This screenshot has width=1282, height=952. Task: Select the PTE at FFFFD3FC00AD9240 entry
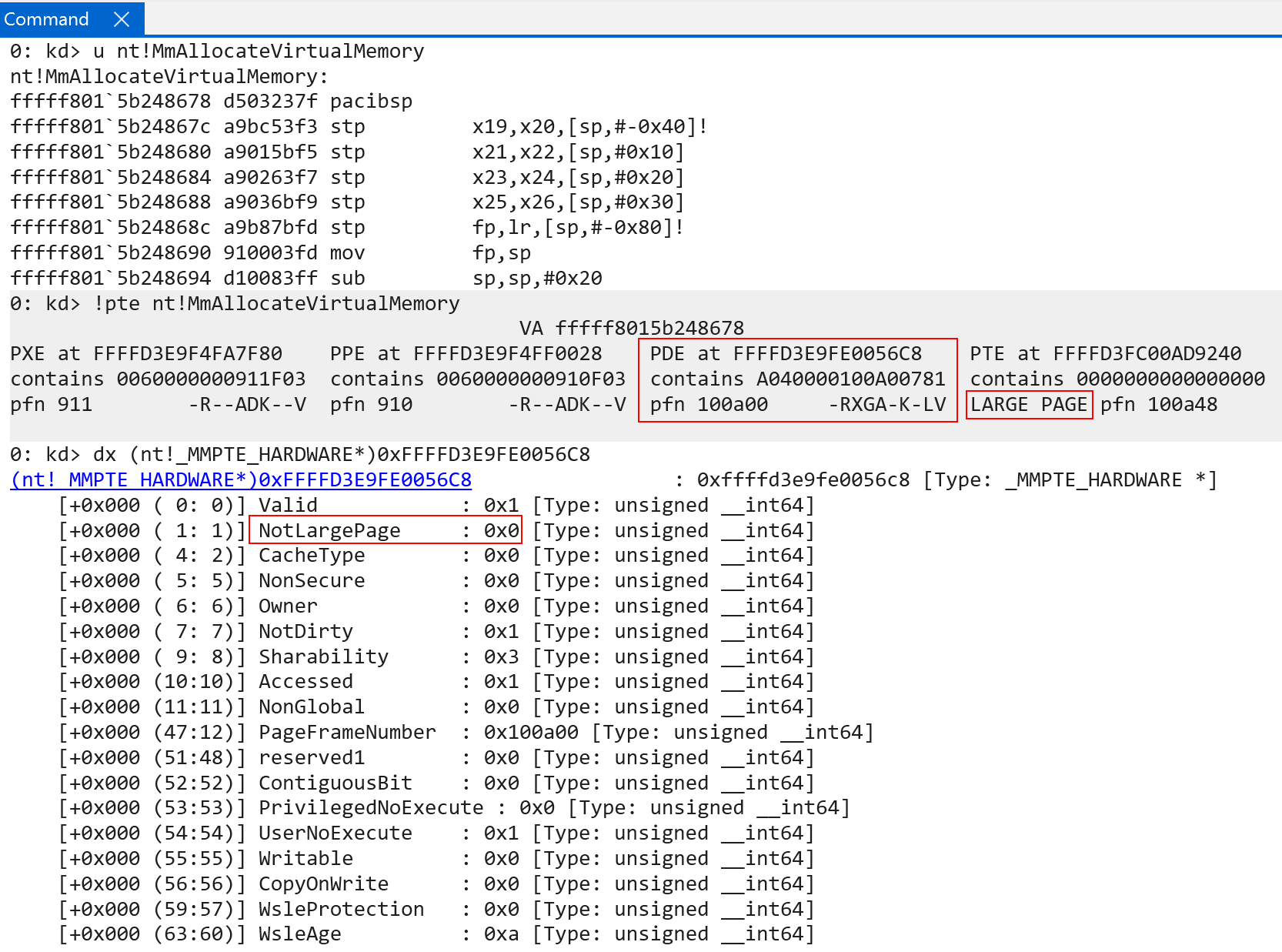(x=1105, y=354)
